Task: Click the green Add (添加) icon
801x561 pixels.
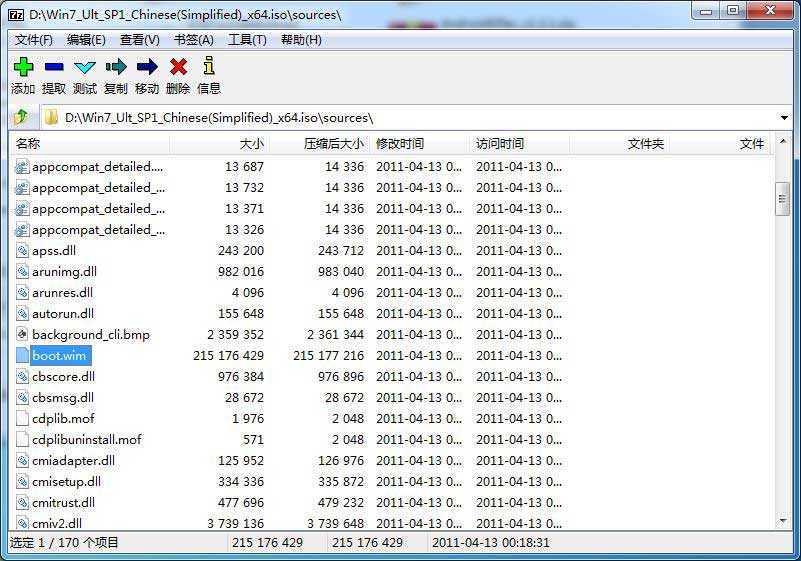Action: coord(23,68)
